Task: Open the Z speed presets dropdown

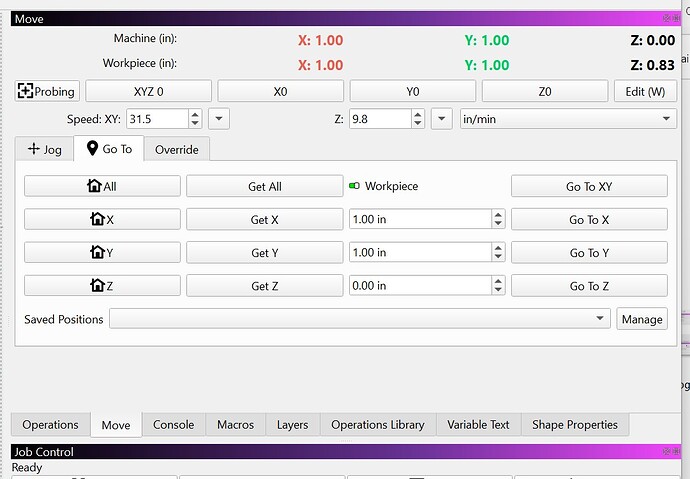Action: (442, 119)
